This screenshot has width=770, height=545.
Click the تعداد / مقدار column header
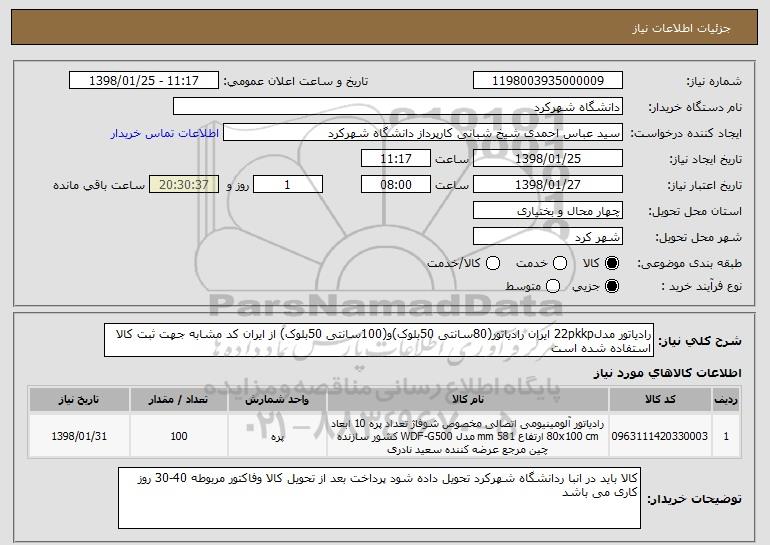click(x=179, y=400)
